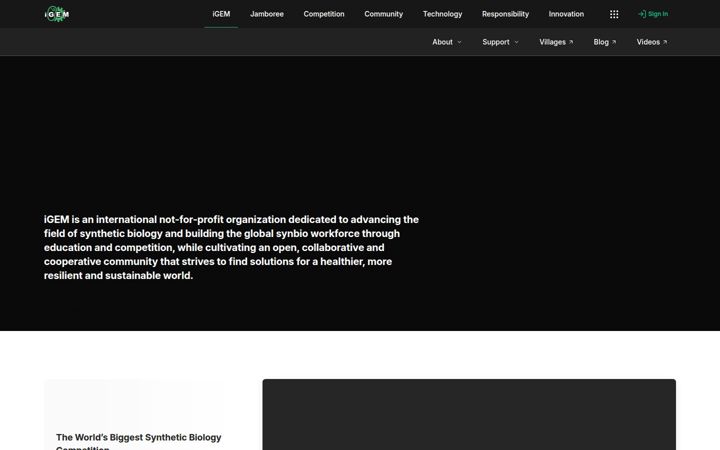Go to Competition tab
This screenshot has width=720, height=450.
324,14
